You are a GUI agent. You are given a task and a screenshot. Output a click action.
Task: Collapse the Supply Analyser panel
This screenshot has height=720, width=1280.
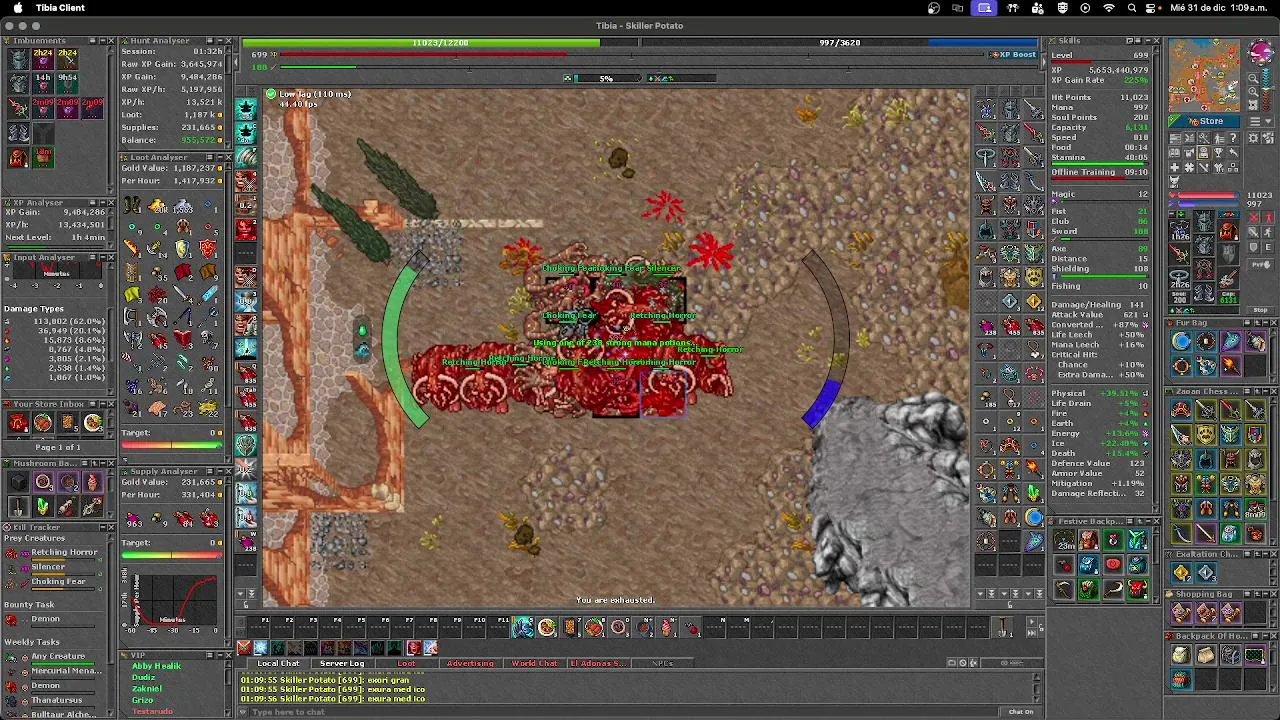(220, 471)
